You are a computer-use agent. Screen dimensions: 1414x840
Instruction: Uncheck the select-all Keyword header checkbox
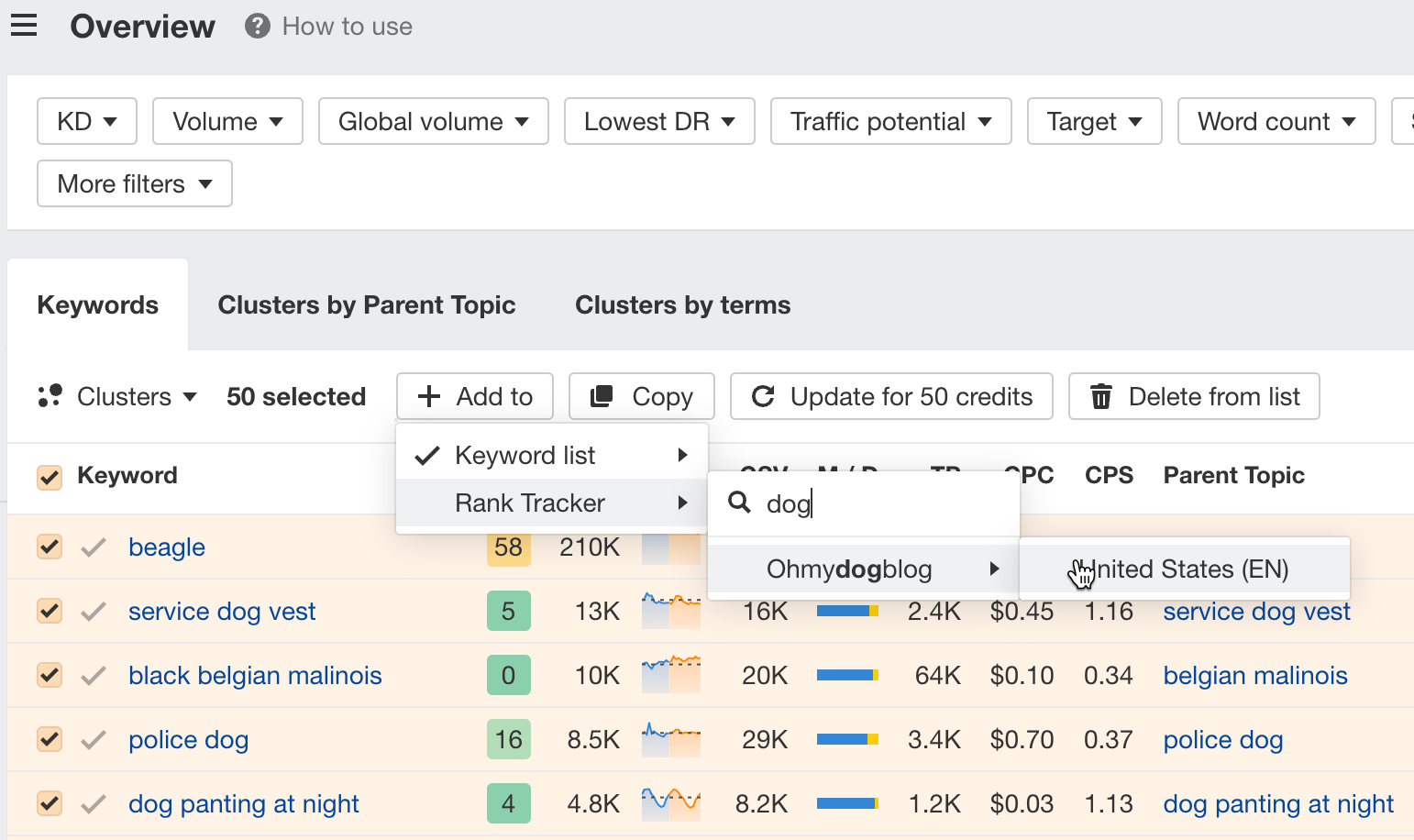(x=50, y=477)
